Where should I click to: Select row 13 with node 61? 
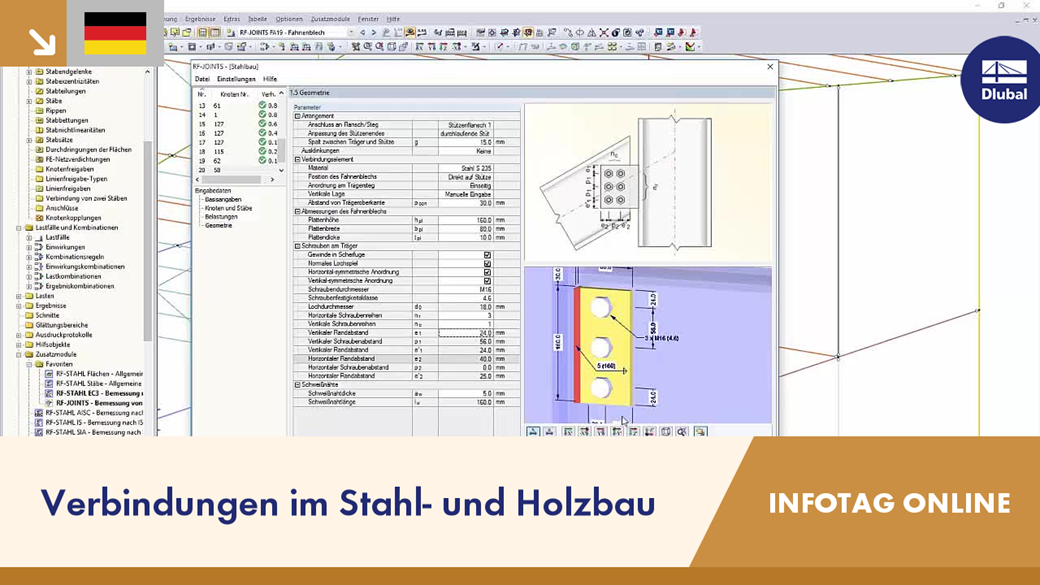point(235,105)
